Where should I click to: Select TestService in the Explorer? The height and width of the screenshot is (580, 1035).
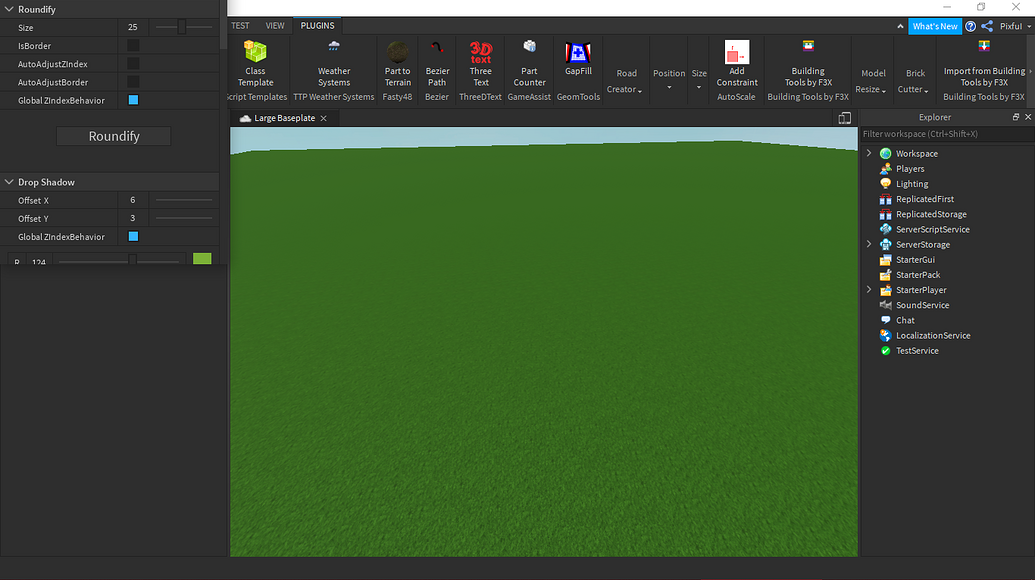pyautogui.click(x=917, y=351)
